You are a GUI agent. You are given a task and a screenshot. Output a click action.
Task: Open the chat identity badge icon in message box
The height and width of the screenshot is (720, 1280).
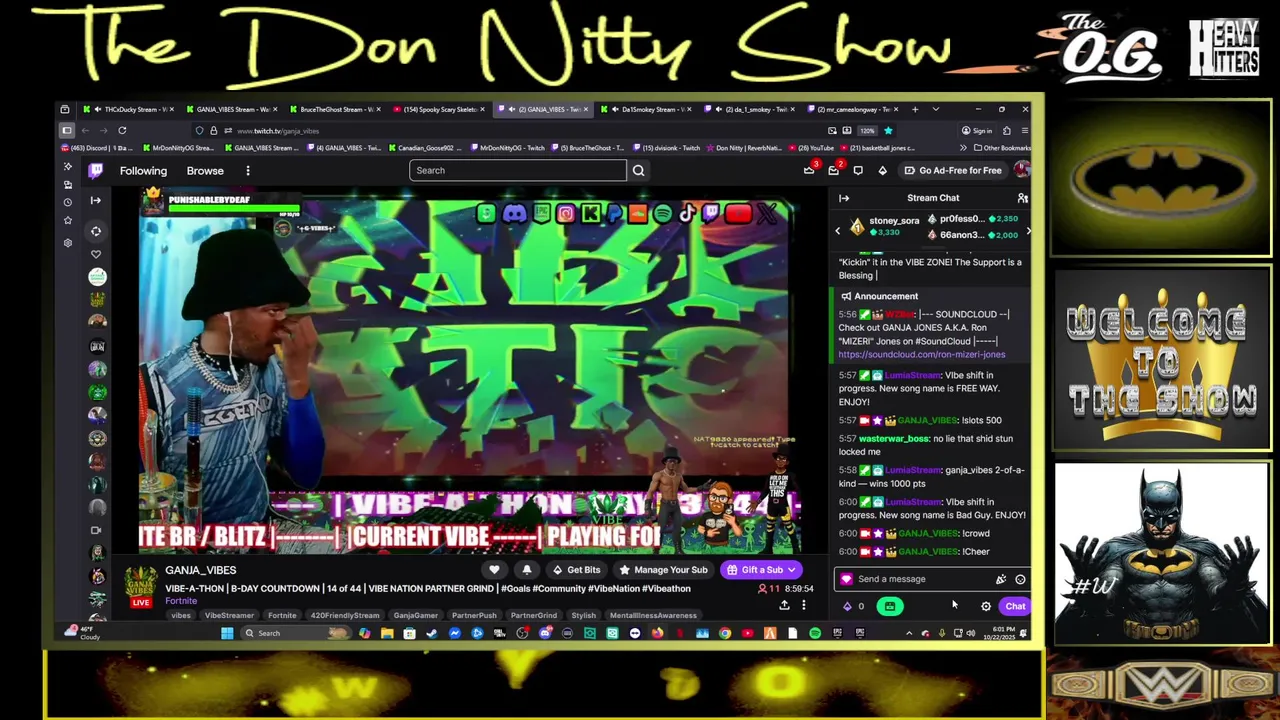click(847, 579)
